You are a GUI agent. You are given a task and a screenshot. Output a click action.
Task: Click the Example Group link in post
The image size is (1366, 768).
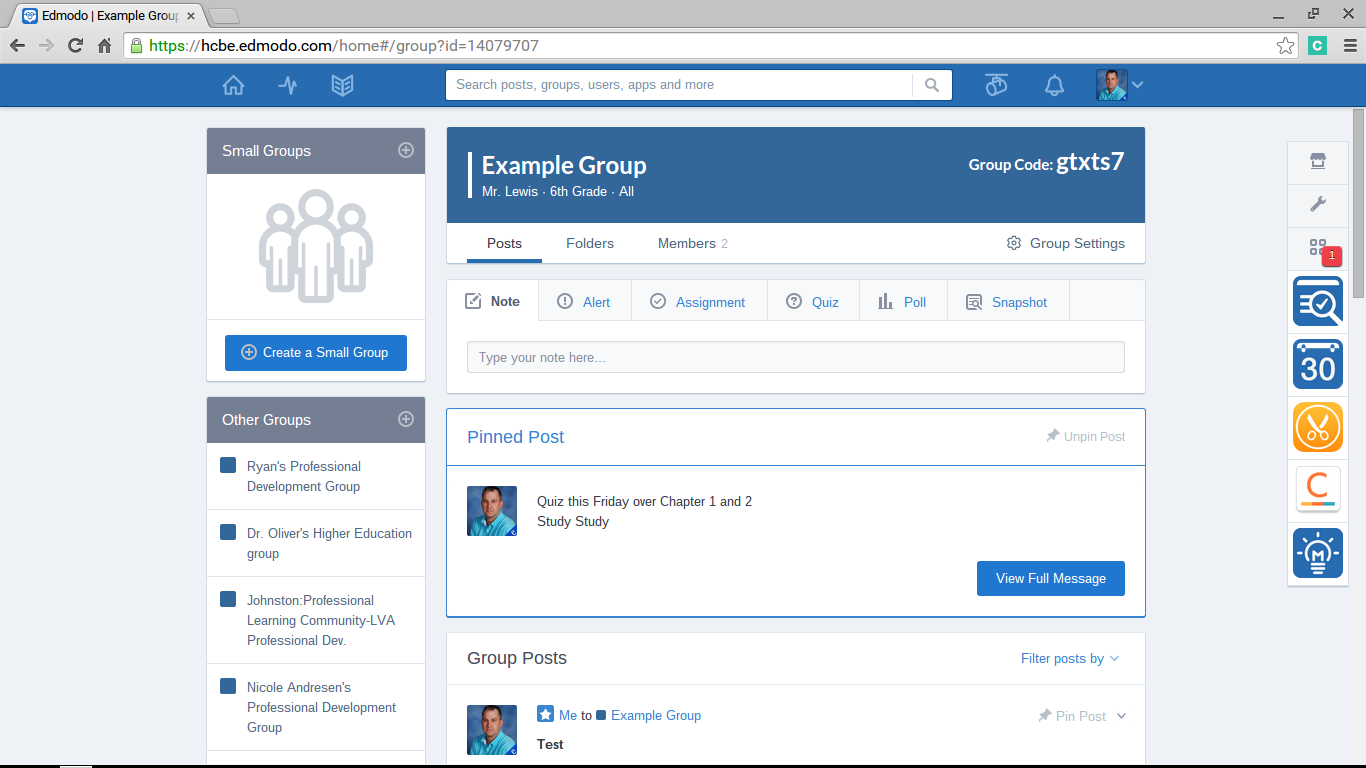pos(656,715)
